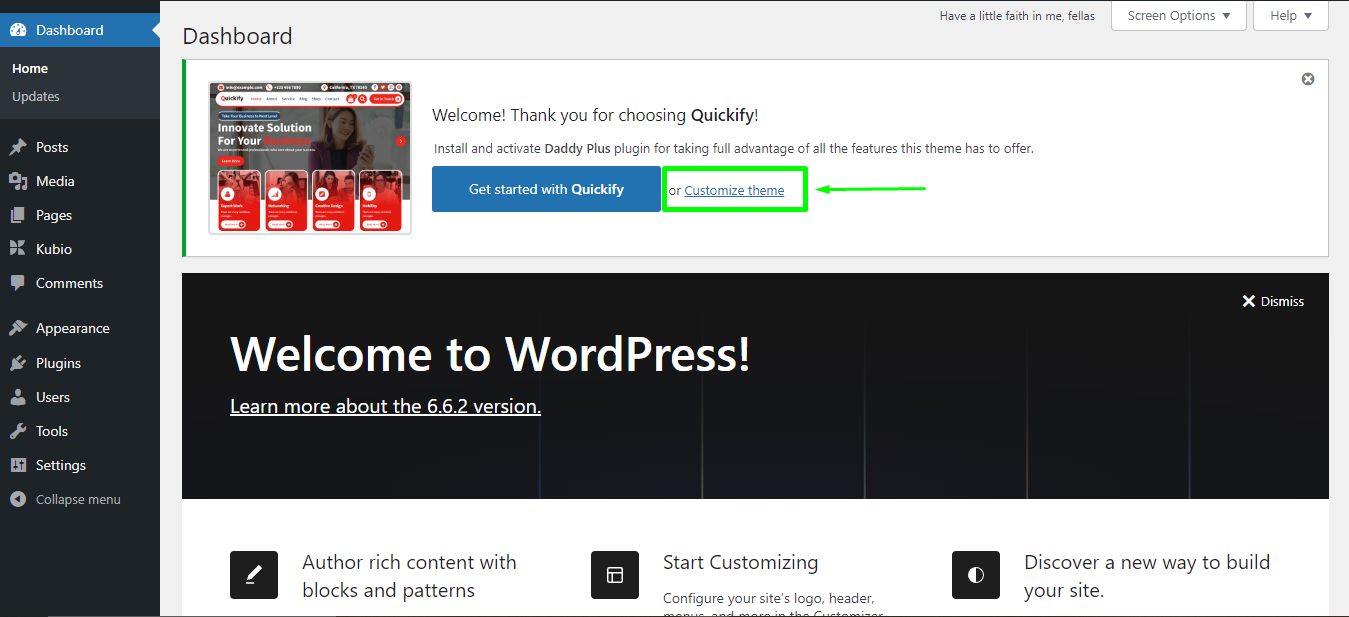Screen dimensions: 1349x617
Task: Click the Kubio sidebar icon
Action: tap(20, 249)
